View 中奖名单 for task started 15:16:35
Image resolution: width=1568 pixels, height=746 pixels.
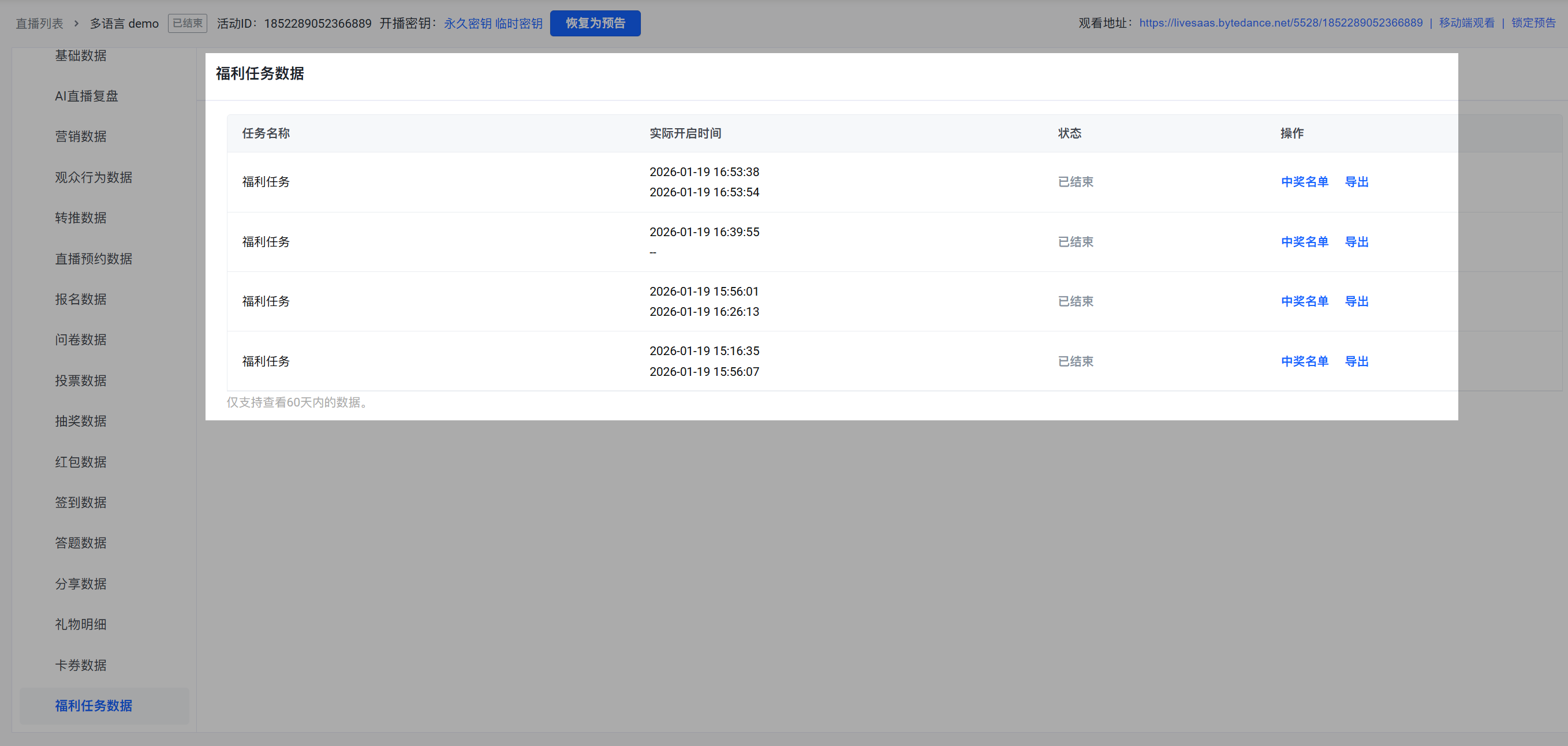[x=1304, y=361]
